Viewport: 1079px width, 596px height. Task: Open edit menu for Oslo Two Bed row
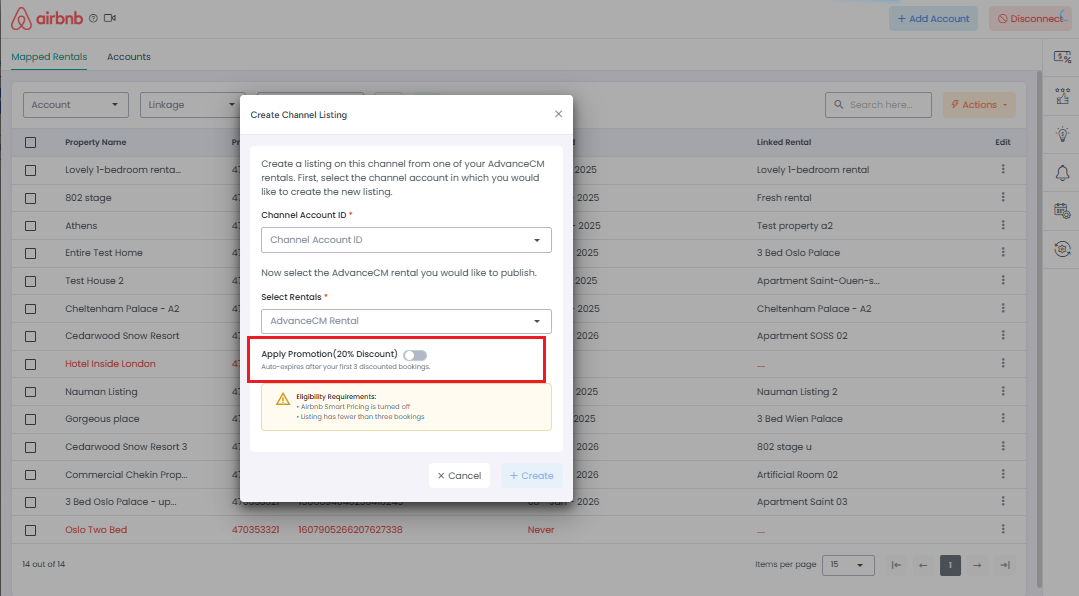coord(1003,529)
